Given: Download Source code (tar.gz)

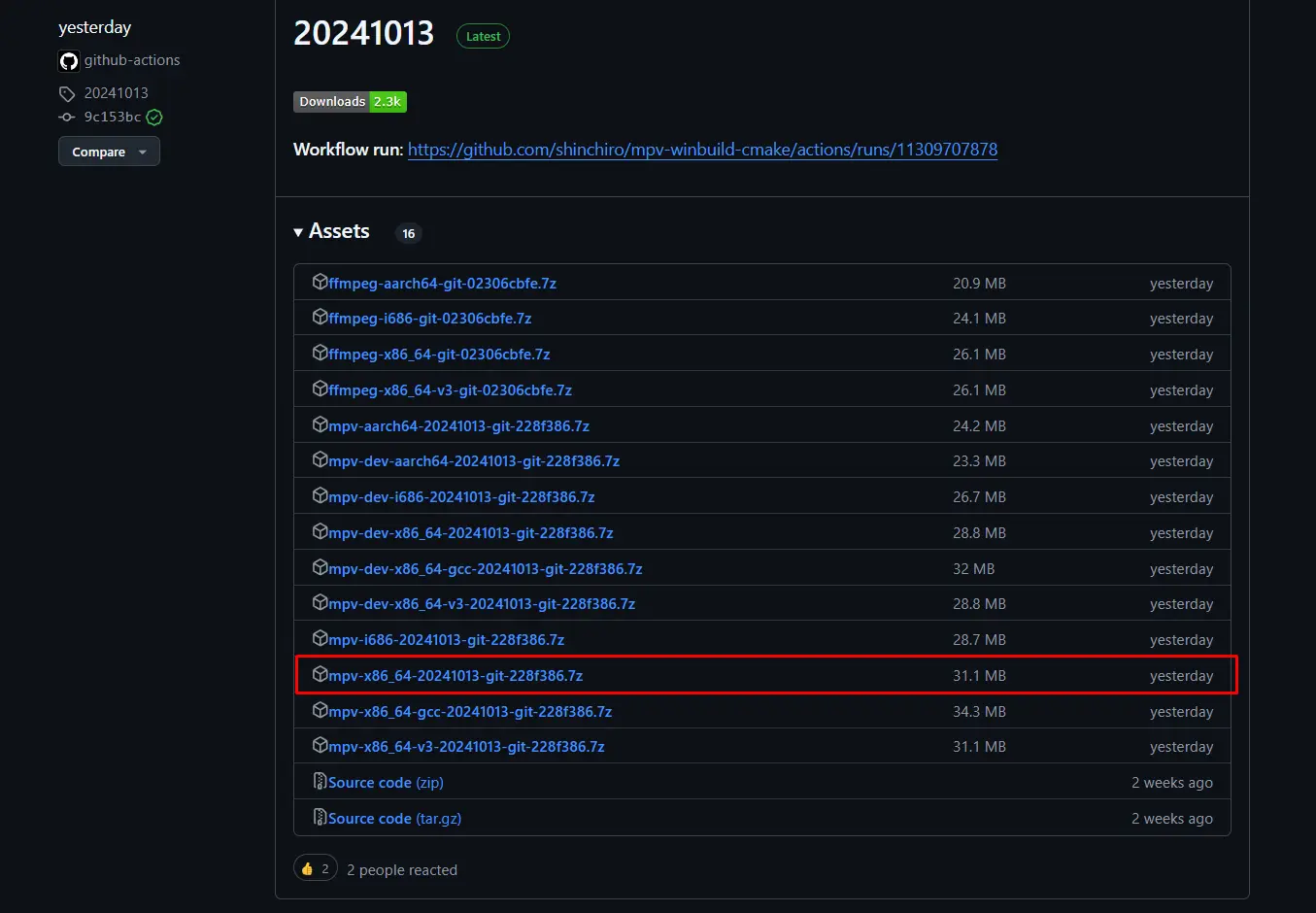Looking at the screenshot, I should [394, 819].
